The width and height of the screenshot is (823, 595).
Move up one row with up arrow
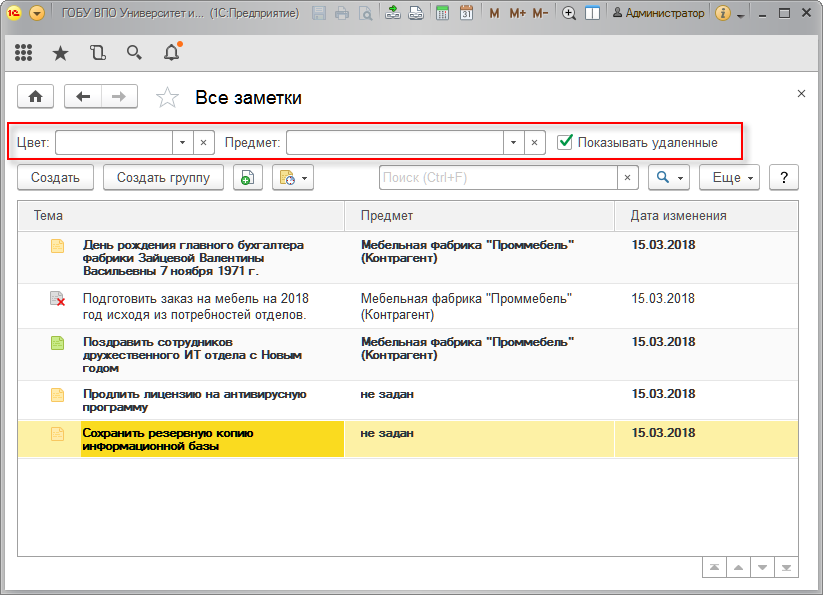pos(738,567)
